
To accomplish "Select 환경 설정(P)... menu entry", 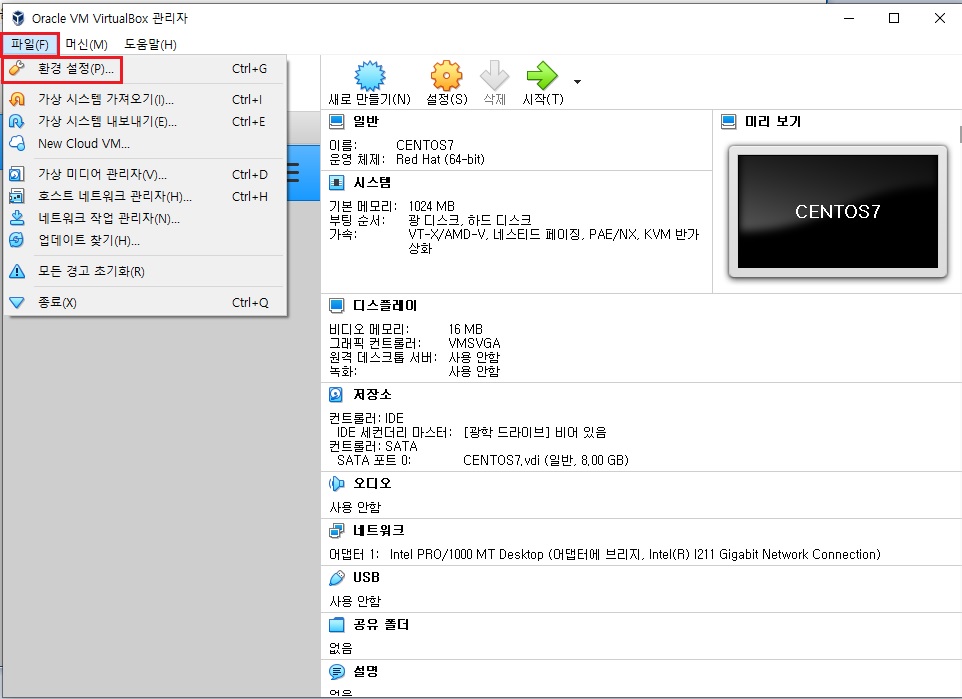I will 145,69.
